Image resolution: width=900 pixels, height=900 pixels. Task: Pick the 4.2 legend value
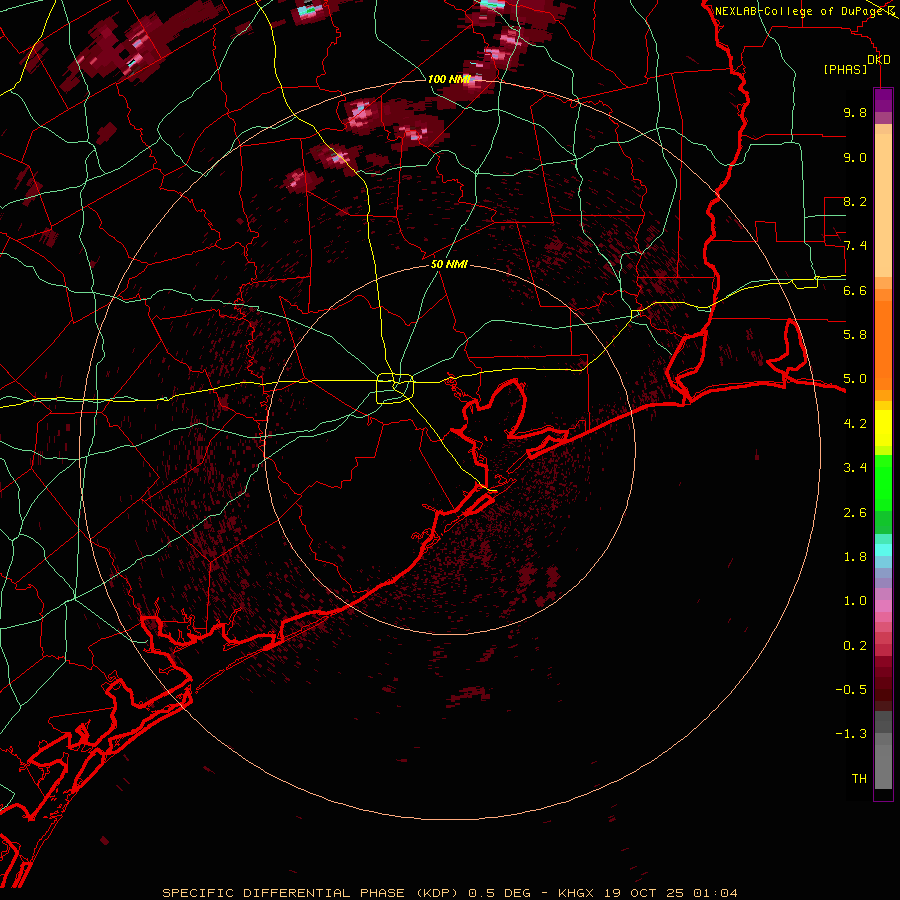855,424
